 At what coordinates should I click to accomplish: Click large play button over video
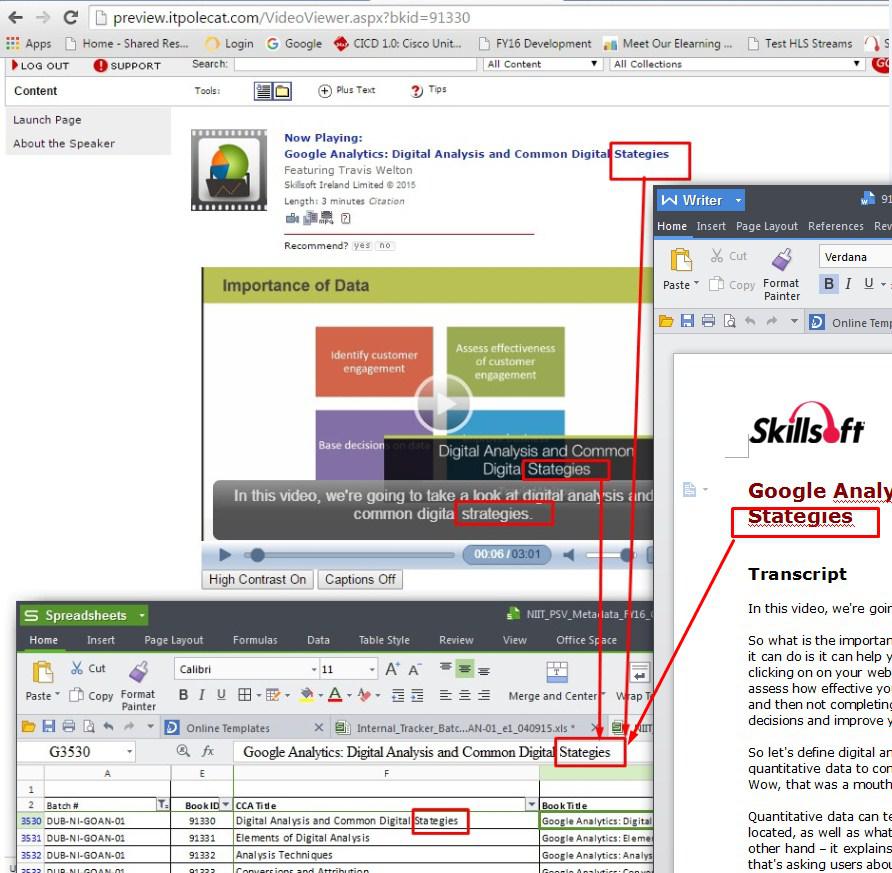[443, 403]
